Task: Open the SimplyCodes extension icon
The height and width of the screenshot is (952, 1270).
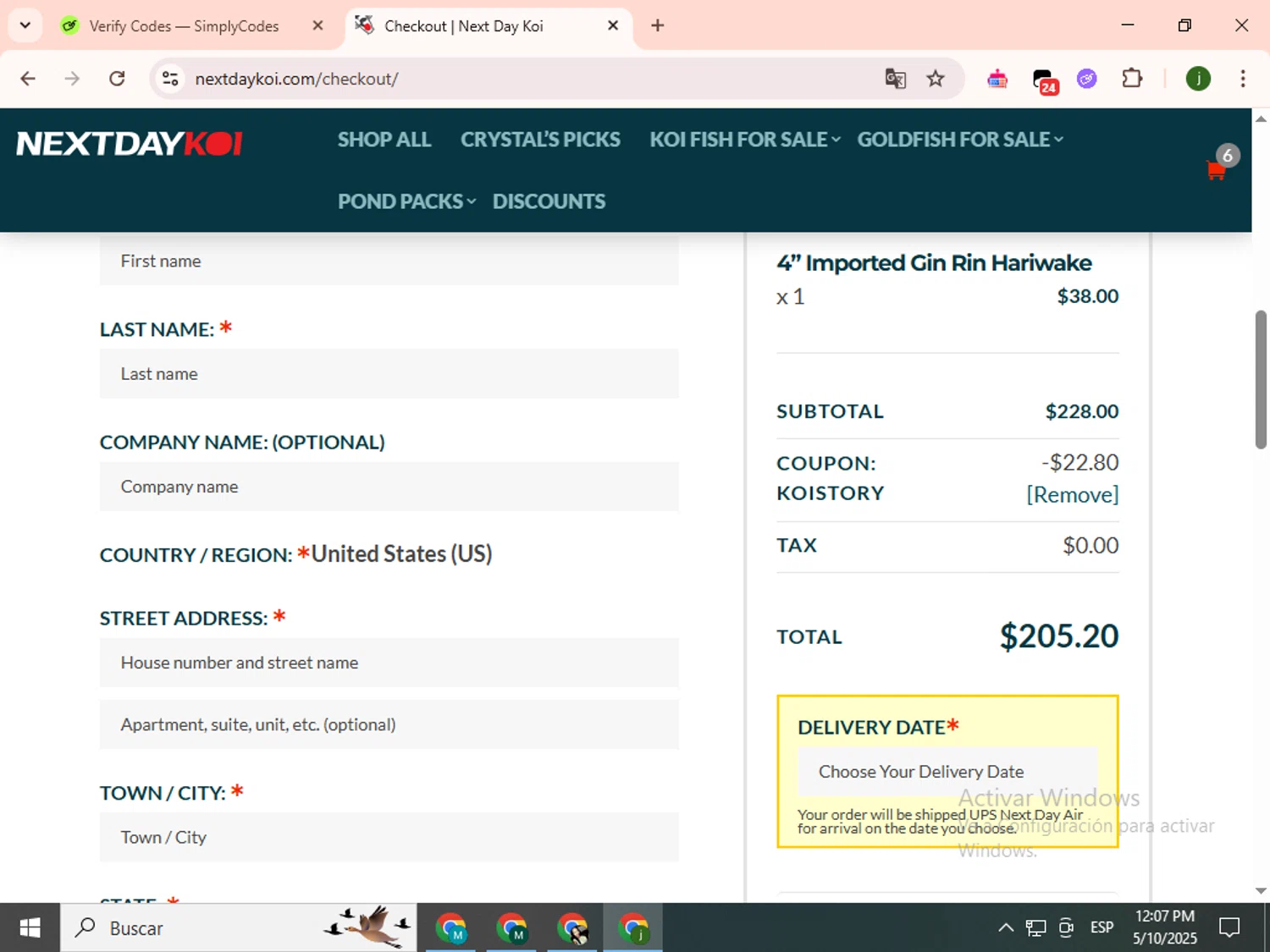Action: point(997,79)
